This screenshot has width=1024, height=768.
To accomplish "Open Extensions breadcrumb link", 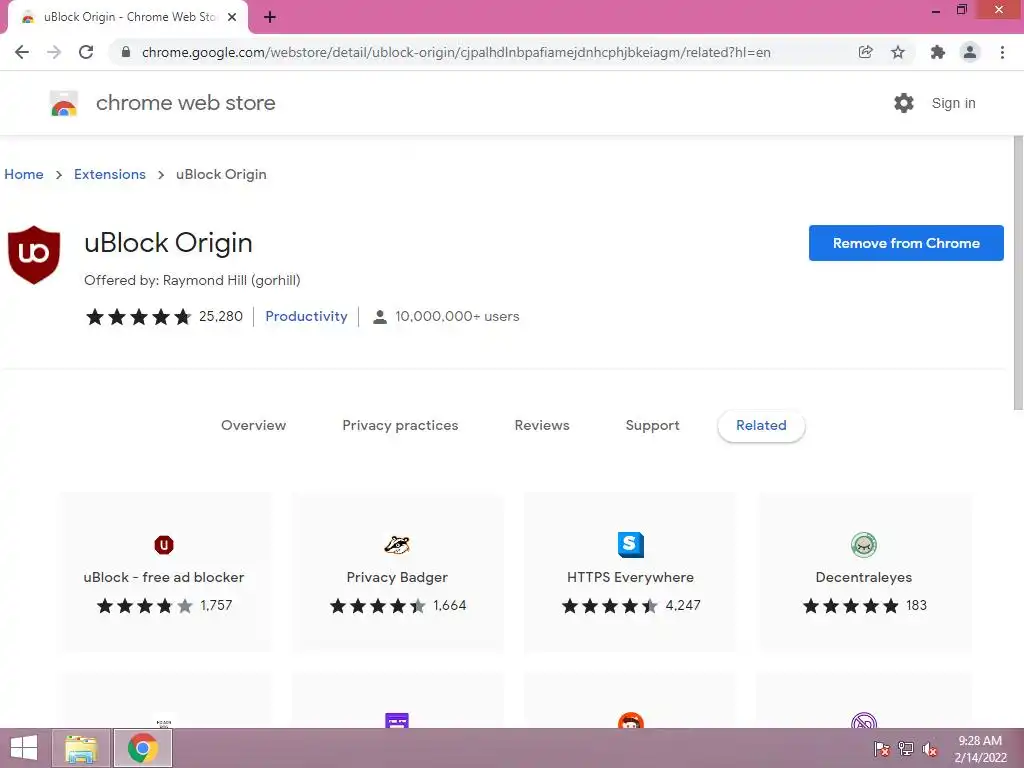I will click(110, 174).
